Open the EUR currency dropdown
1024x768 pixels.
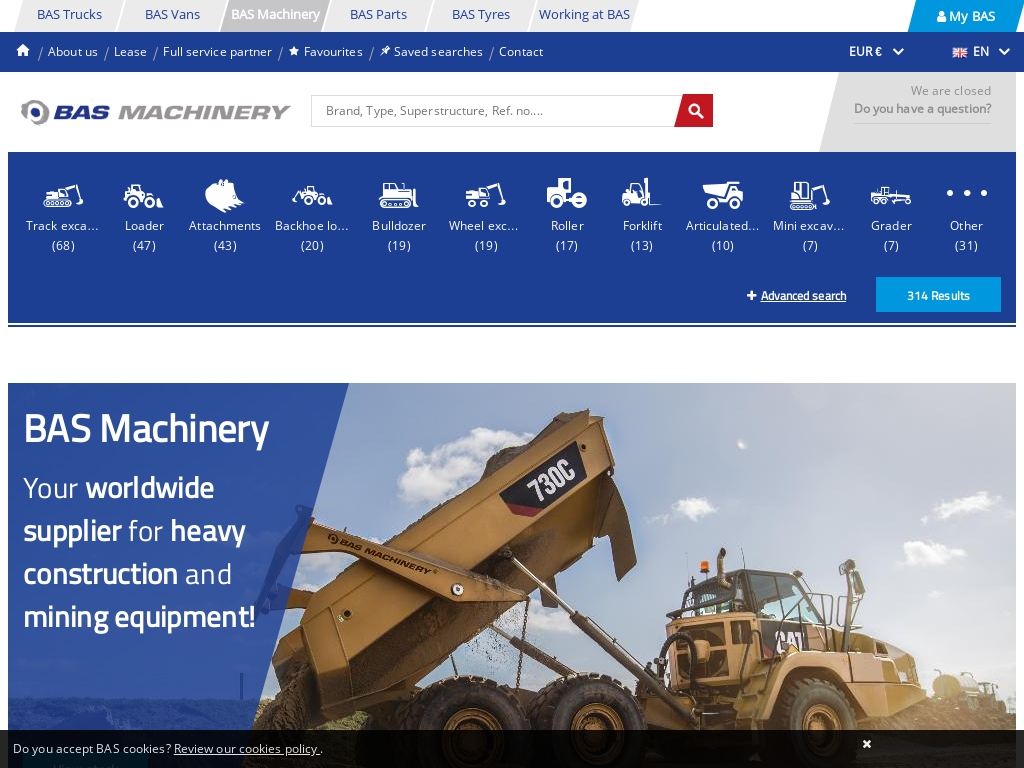pyautogui.click(x=876, y=51)
